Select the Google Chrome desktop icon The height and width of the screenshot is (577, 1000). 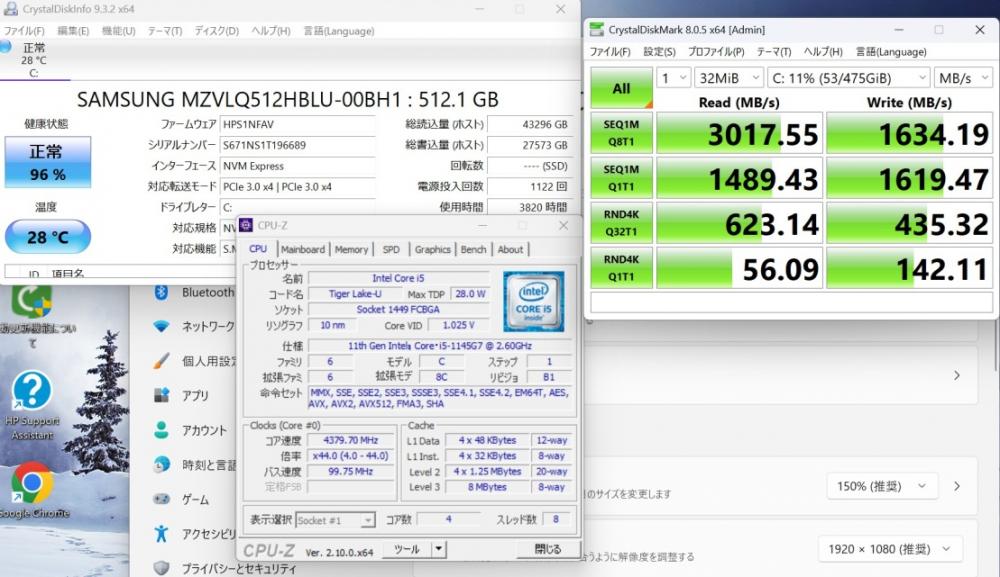tap(32, 491)
